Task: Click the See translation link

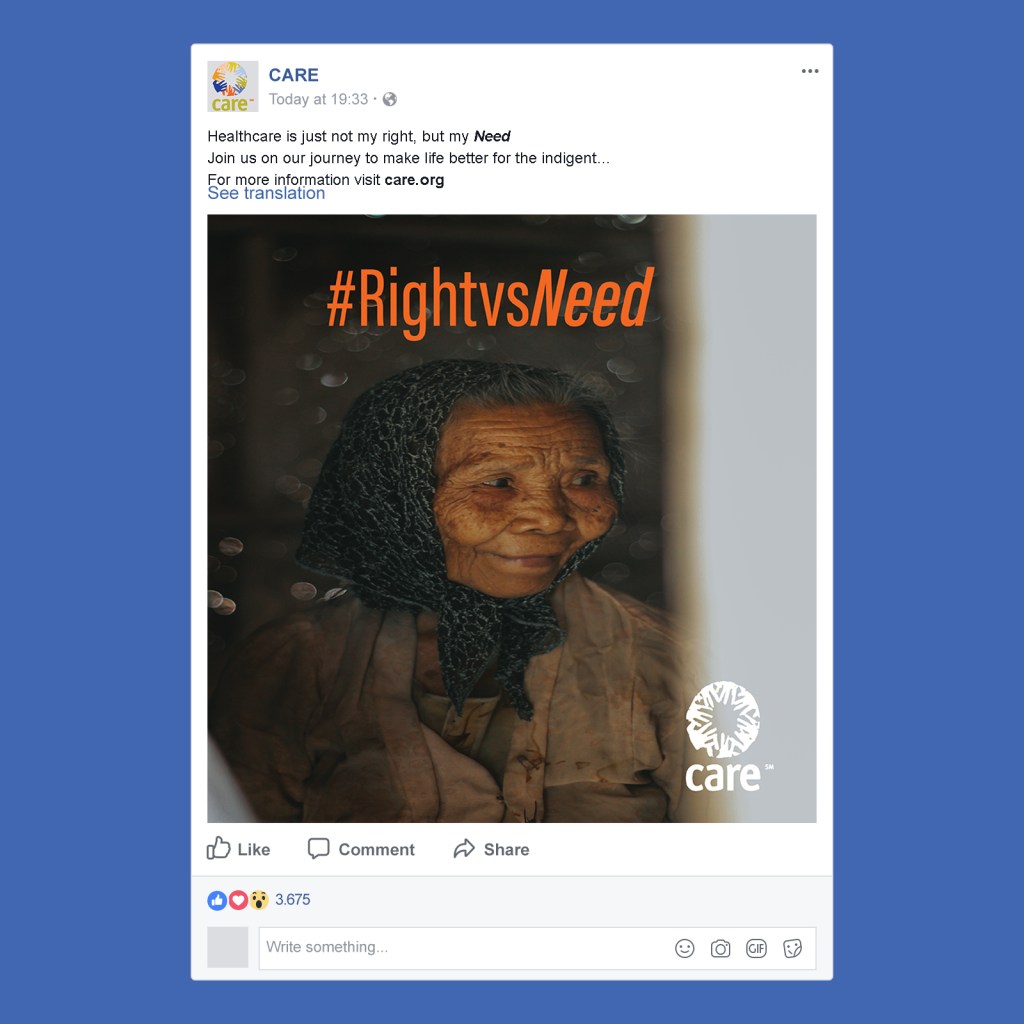Action: (266, 193)
